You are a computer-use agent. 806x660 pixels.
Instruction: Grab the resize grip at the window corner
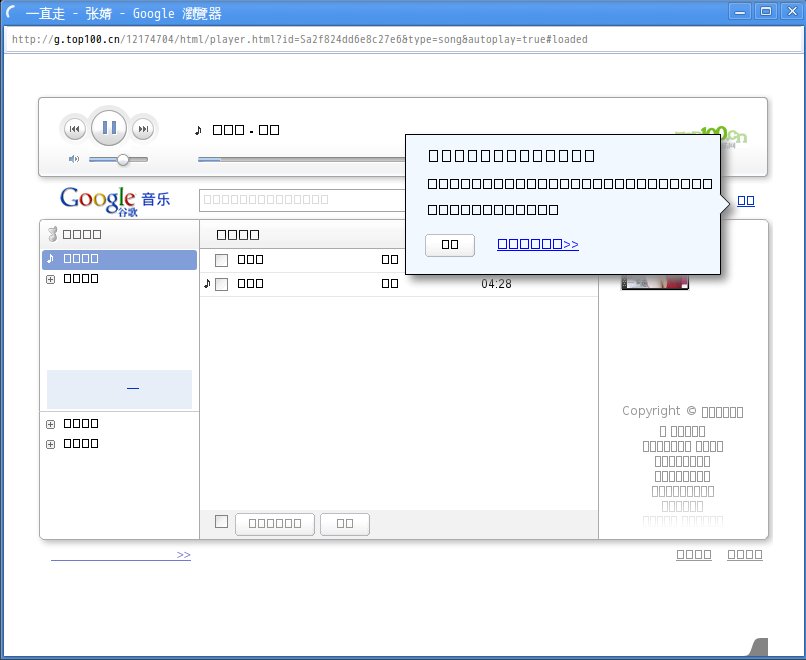tap(759, 647)
